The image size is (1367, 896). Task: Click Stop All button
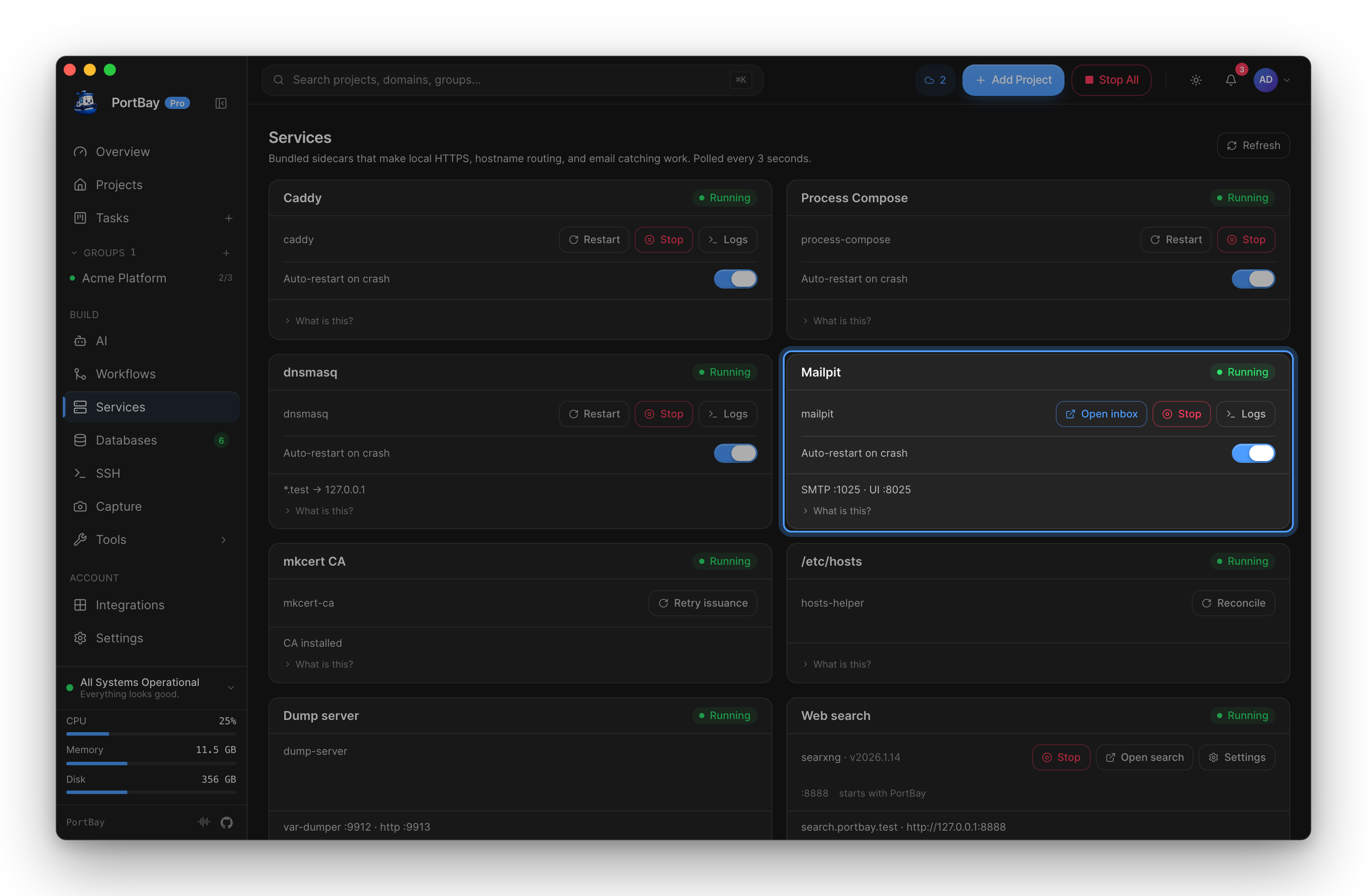[x=1111, y=80]
